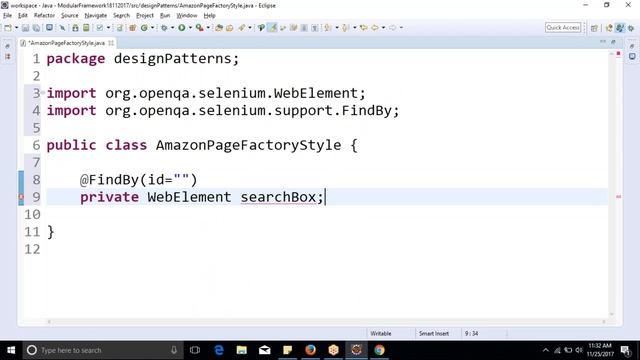Screen dimensions: 640x360
Task: Expand the External Tools dropdown arrow
Action: pos(208,28)
